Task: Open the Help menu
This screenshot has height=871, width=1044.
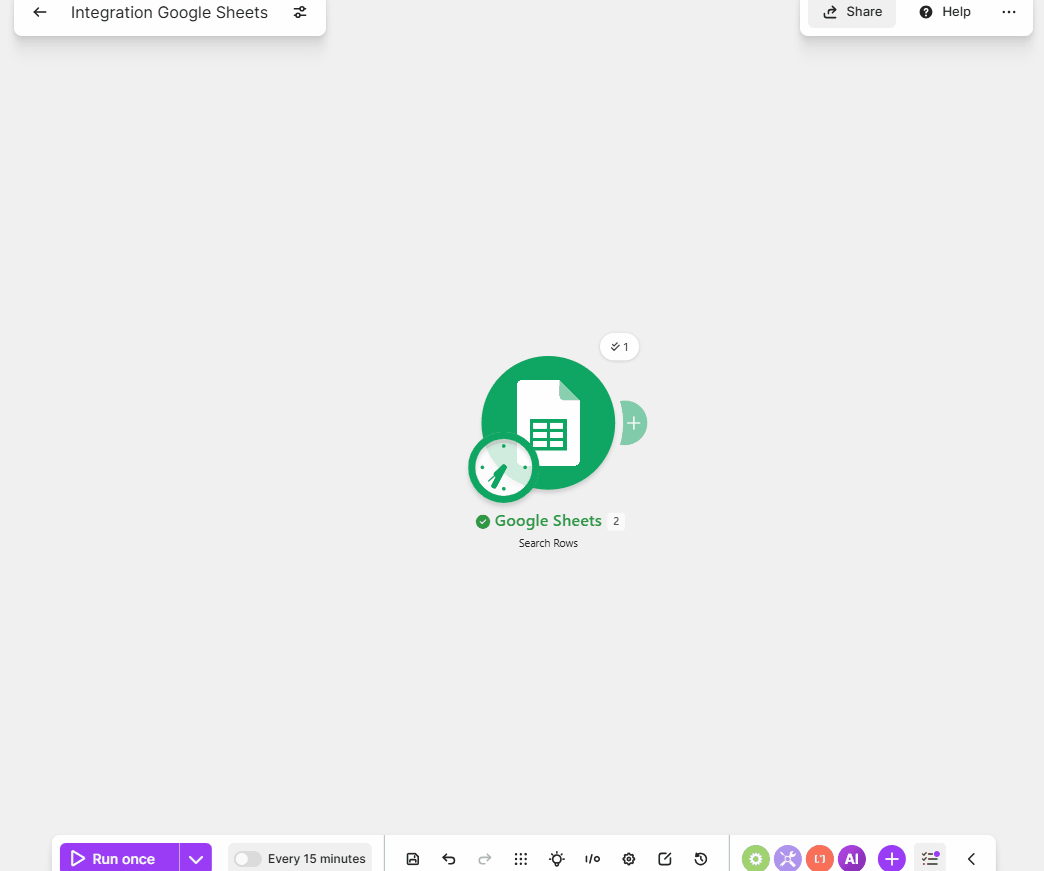Action: (x=945, y=12)
